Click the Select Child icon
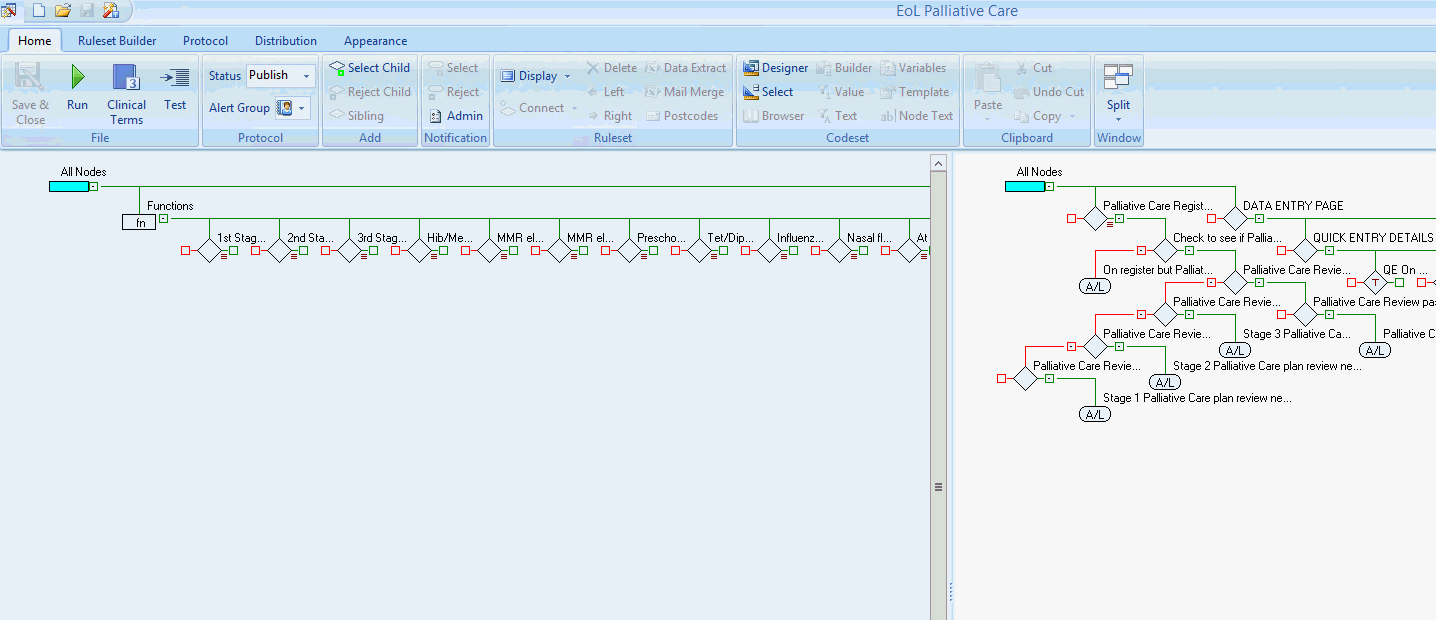 [x=337, y=68]
